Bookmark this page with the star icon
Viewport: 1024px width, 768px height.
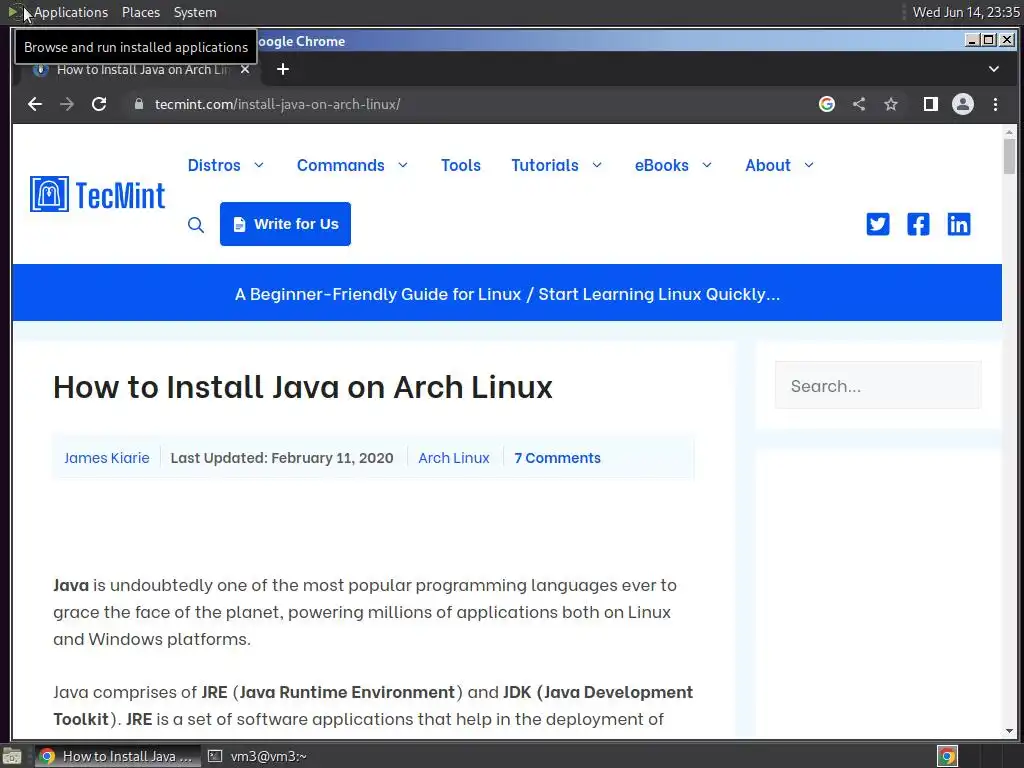[891, 104]
